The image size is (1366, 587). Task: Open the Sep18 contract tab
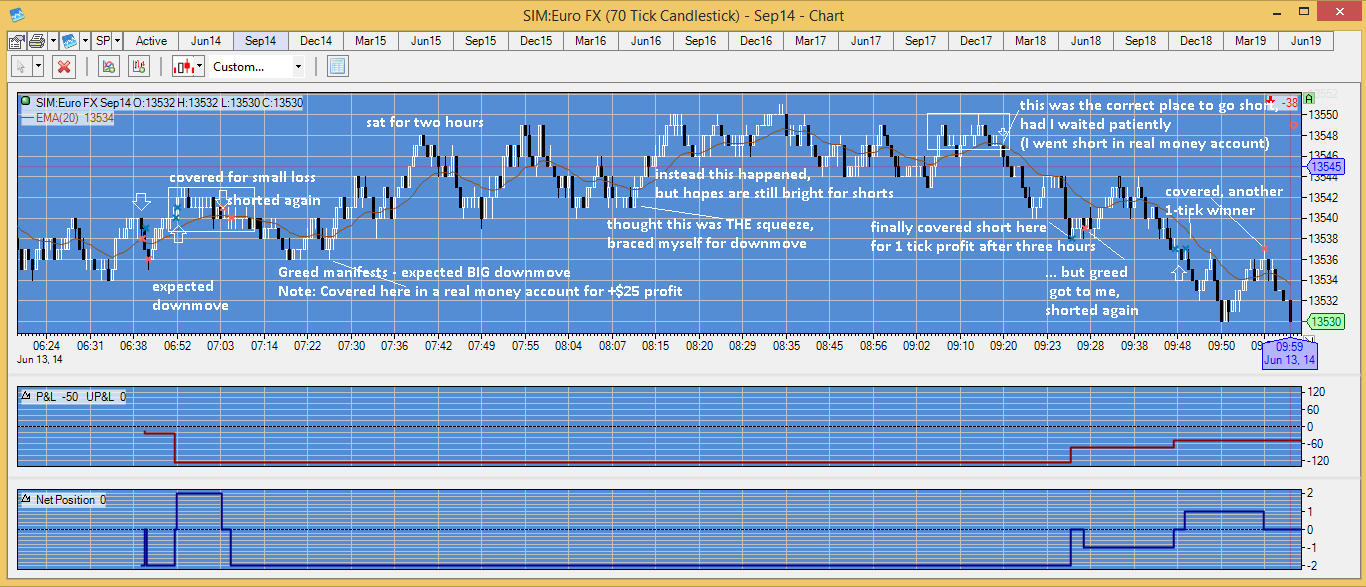pyautogui.click(x=1141, y=41)
